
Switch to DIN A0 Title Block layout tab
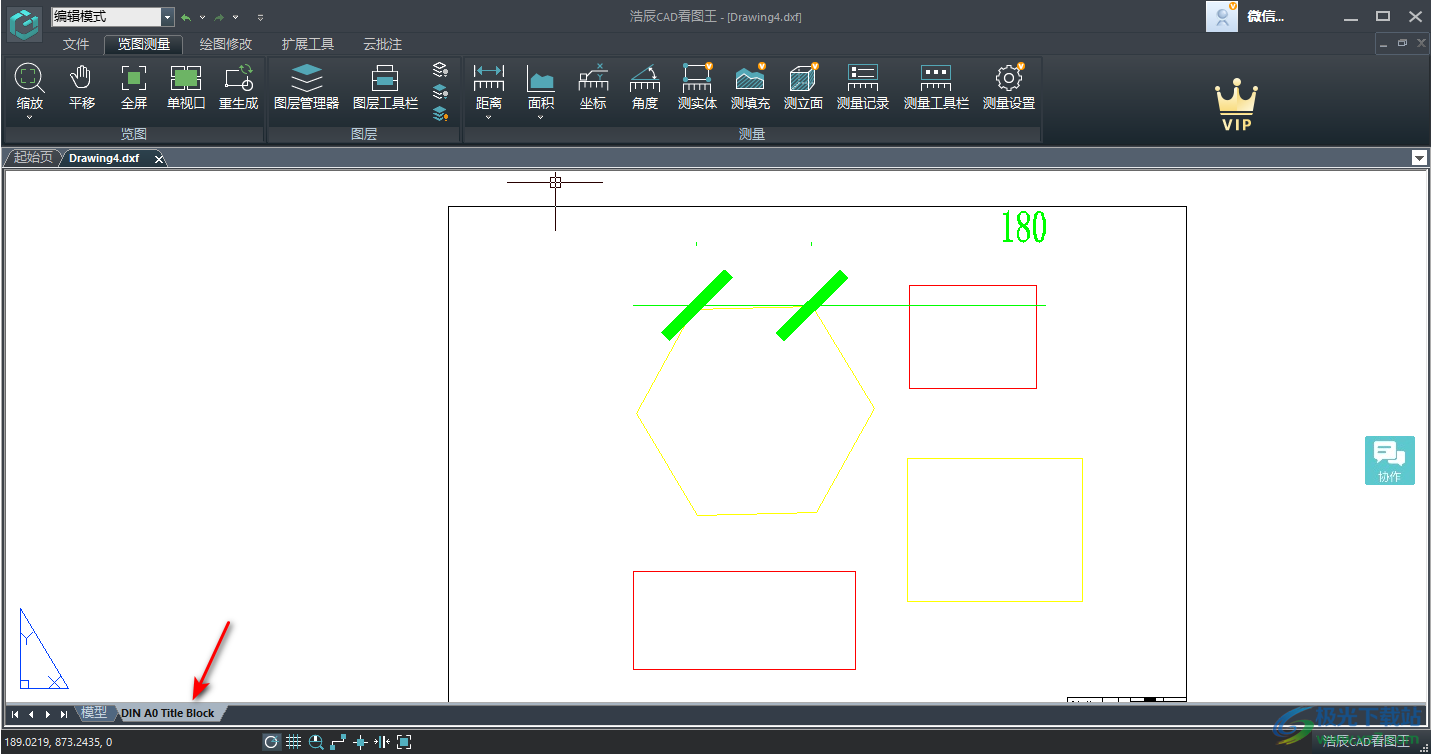click(x=168, y=713)
